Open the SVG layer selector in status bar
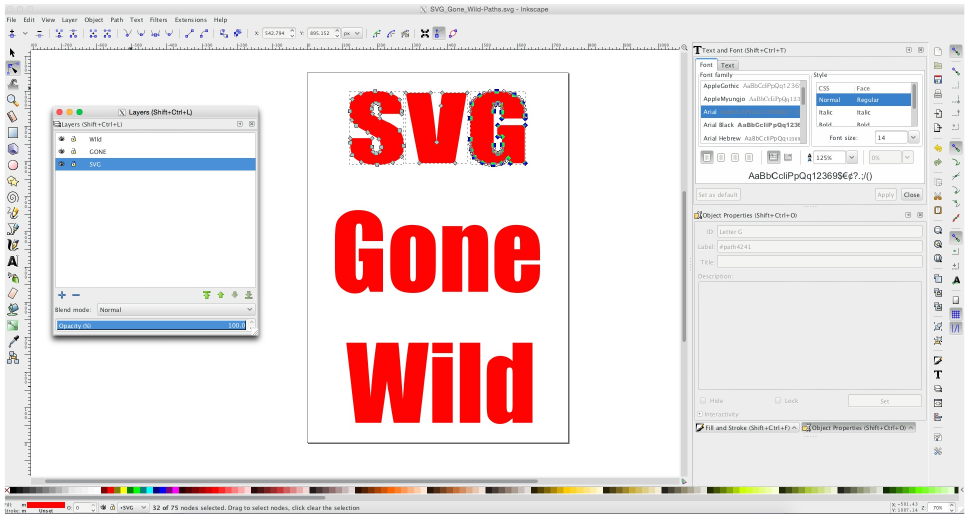 click(x=133, y=507)
